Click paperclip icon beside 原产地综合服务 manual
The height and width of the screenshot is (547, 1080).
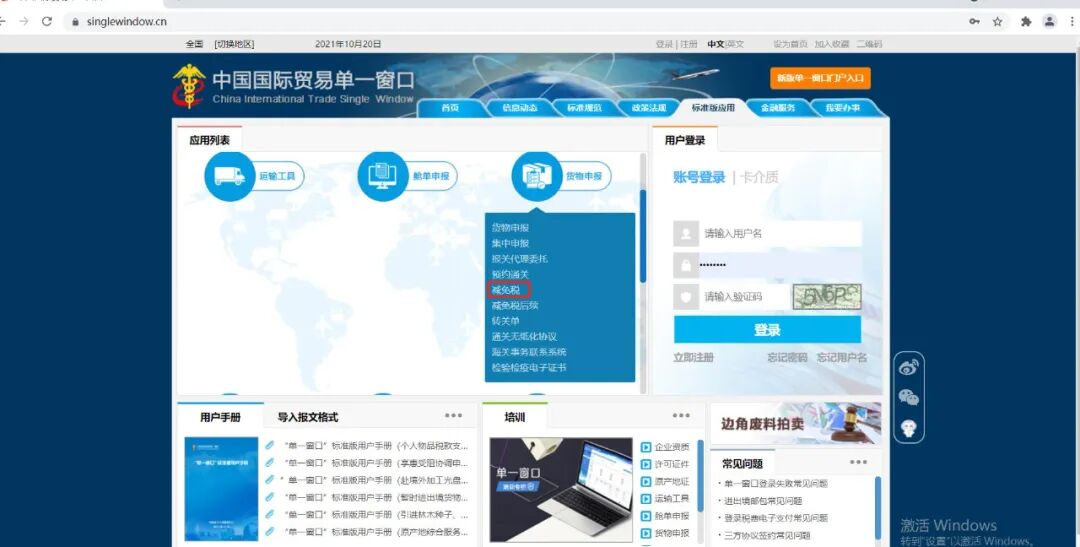270,532
